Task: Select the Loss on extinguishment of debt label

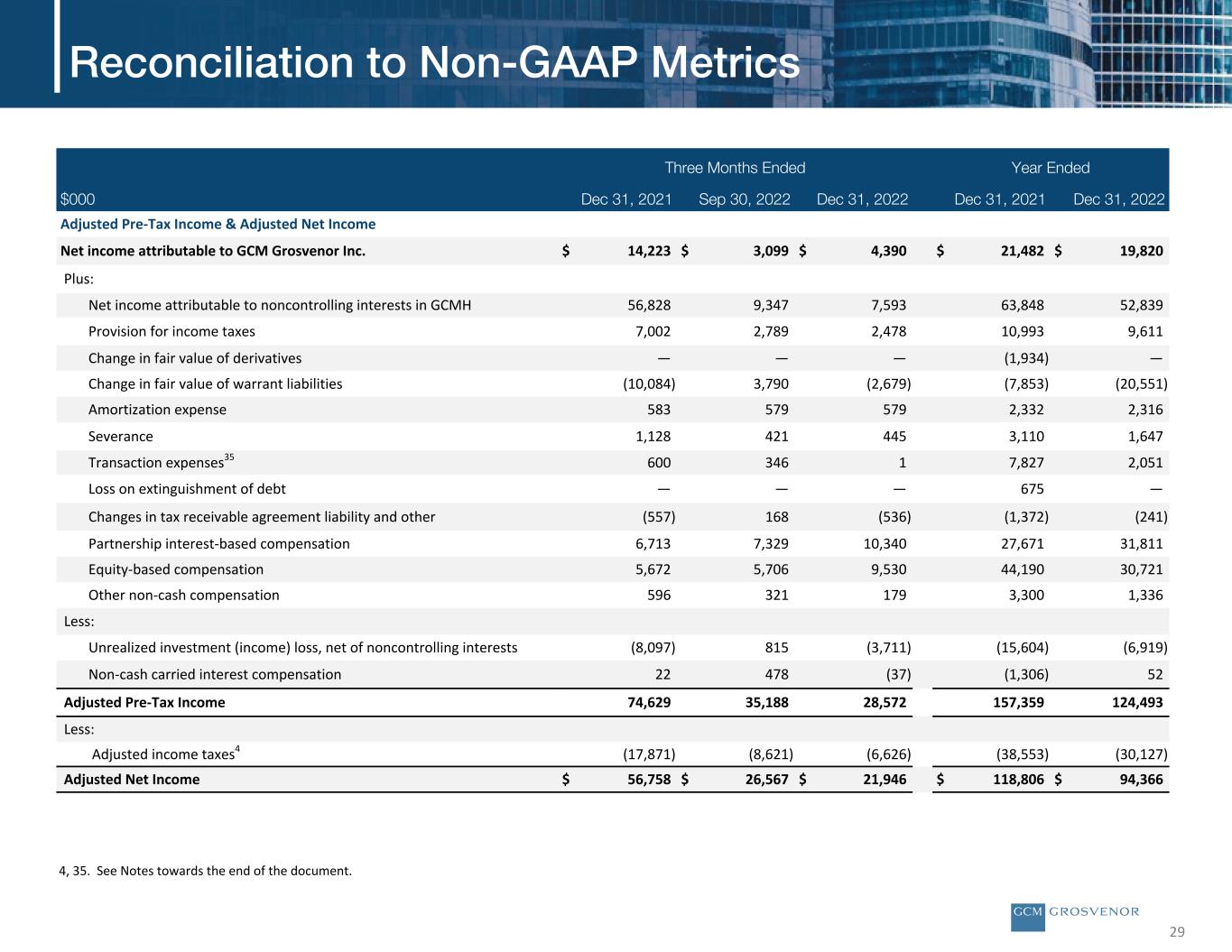Action: 187,489
